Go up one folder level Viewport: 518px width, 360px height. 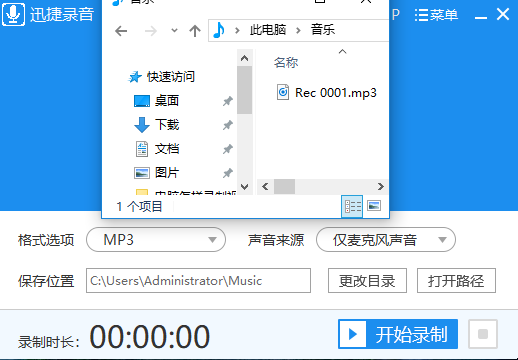click(195, 31)
